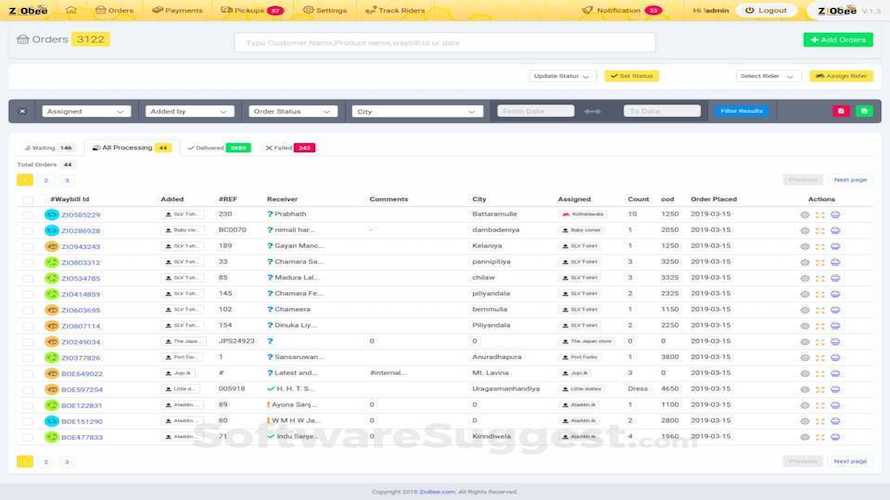This screenshot has width=890, height=500.
Task: Click status avatar icon of ZI0943243
Action: tap(52, 246)
